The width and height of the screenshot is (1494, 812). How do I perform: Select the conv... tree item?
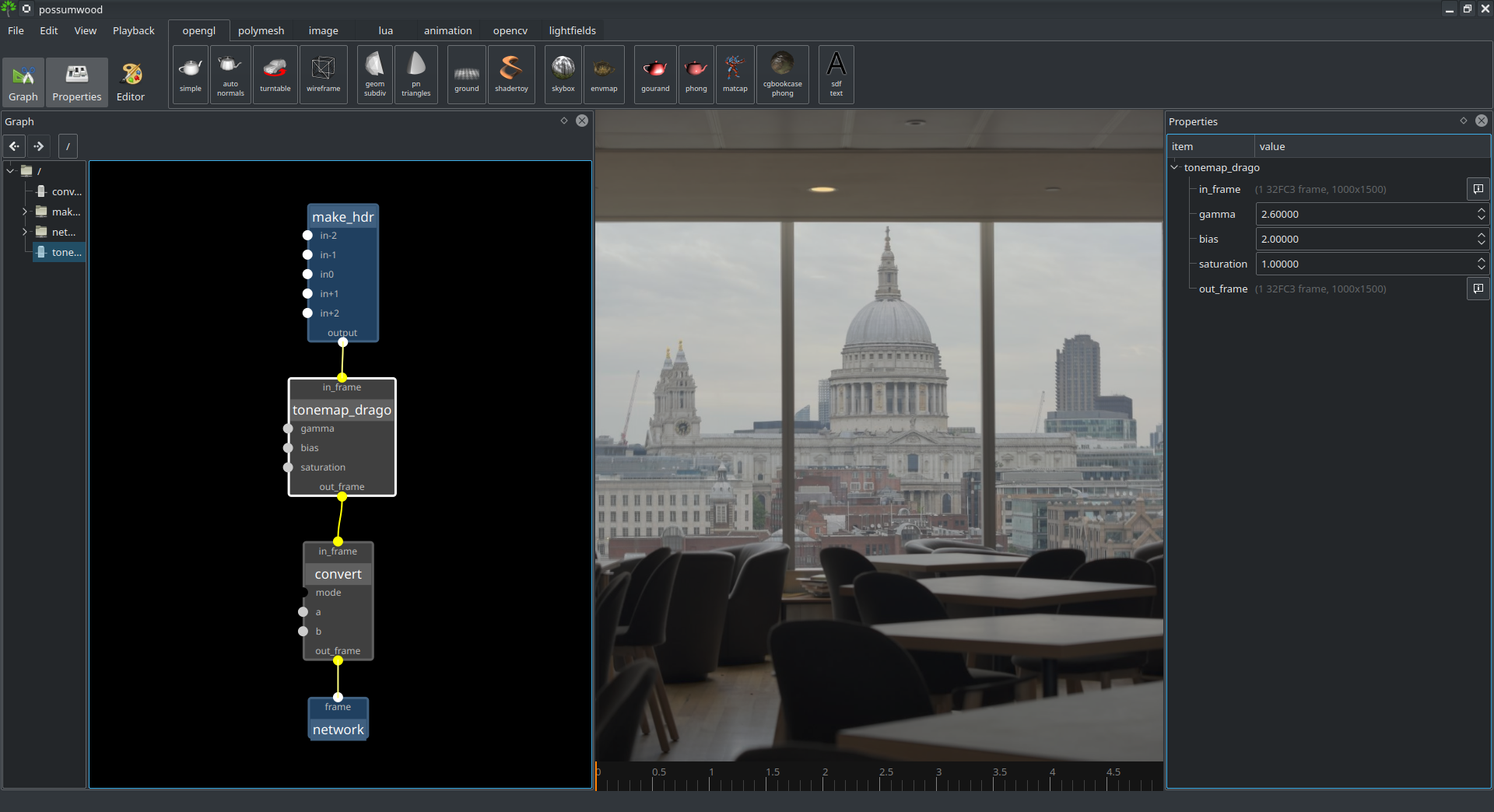coord(59,191)
